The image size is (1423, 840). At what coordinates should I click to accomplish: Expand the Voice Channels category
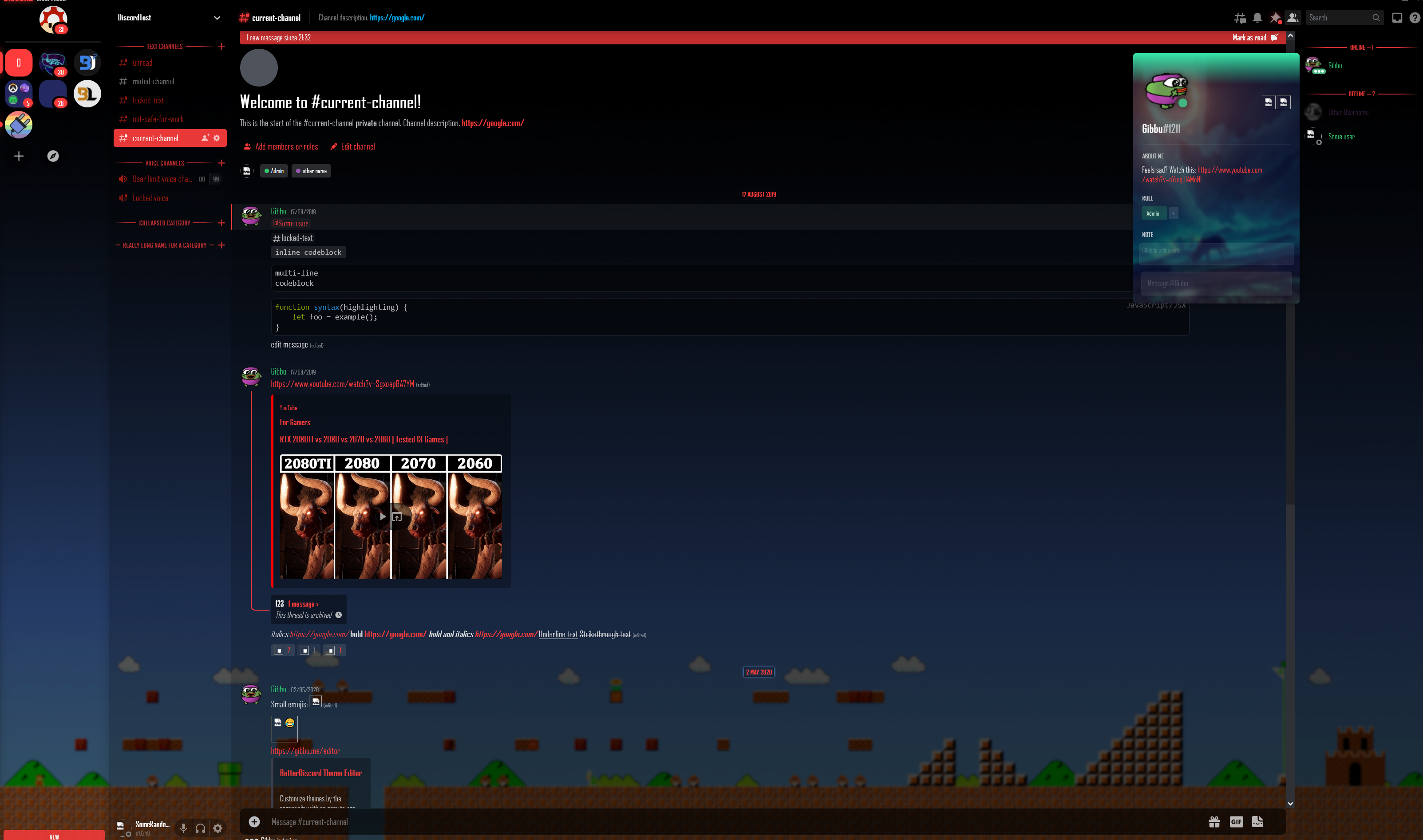click(163, 162)
